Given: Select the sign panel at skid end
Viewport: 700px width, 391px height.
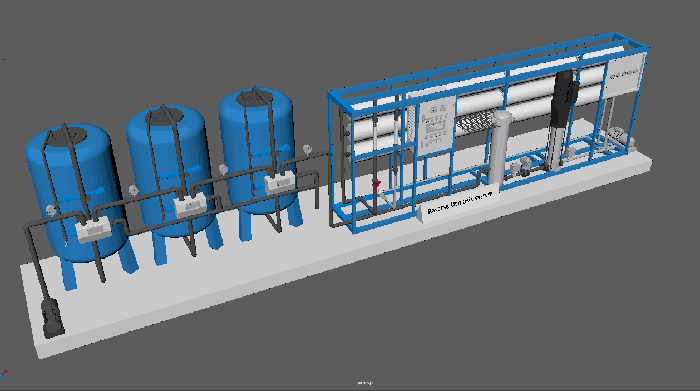Looking at the screenshot, I should click(624, 75).
